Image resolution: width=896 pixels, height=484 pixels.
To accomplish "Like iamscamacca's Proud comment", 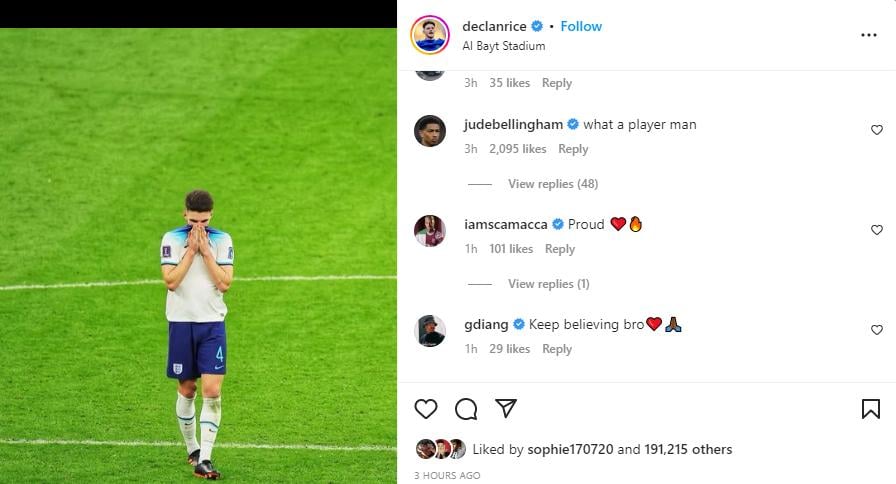I will pyautogui.click(x=877, y=230).
